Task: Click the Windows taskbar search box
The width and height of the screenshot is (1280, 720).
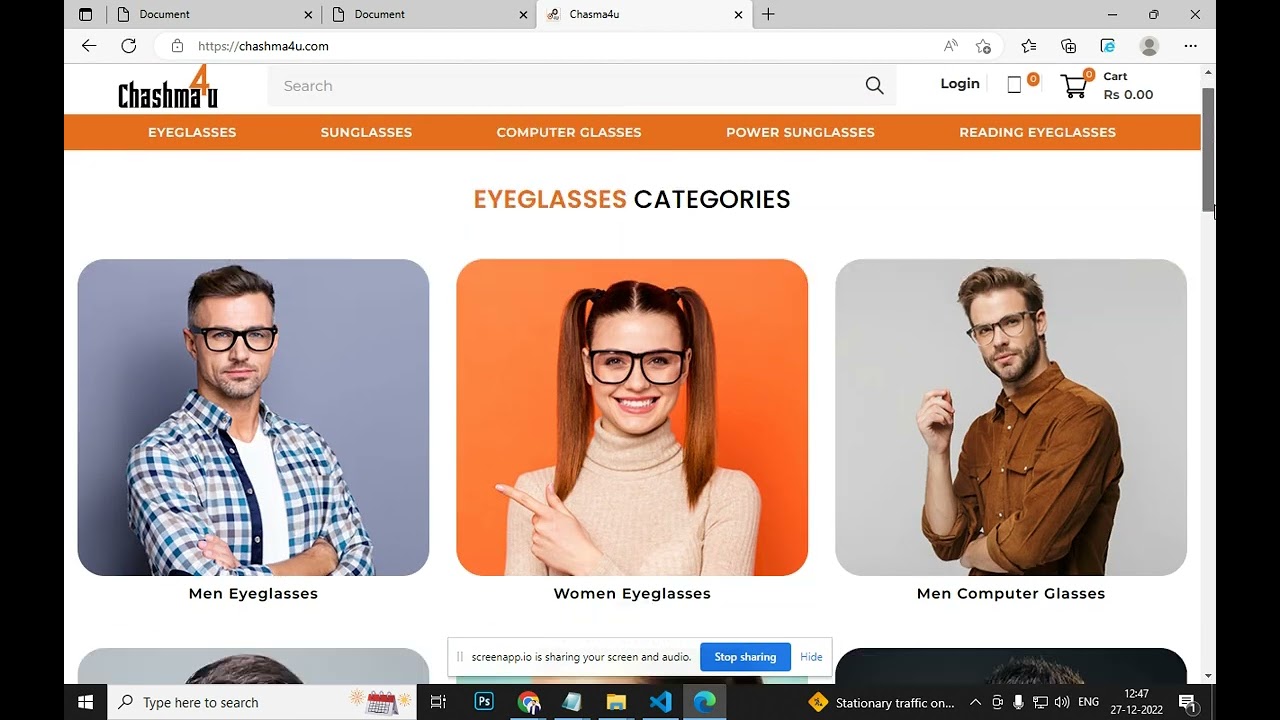Action: pyautogui.click(x=261, y=702)
